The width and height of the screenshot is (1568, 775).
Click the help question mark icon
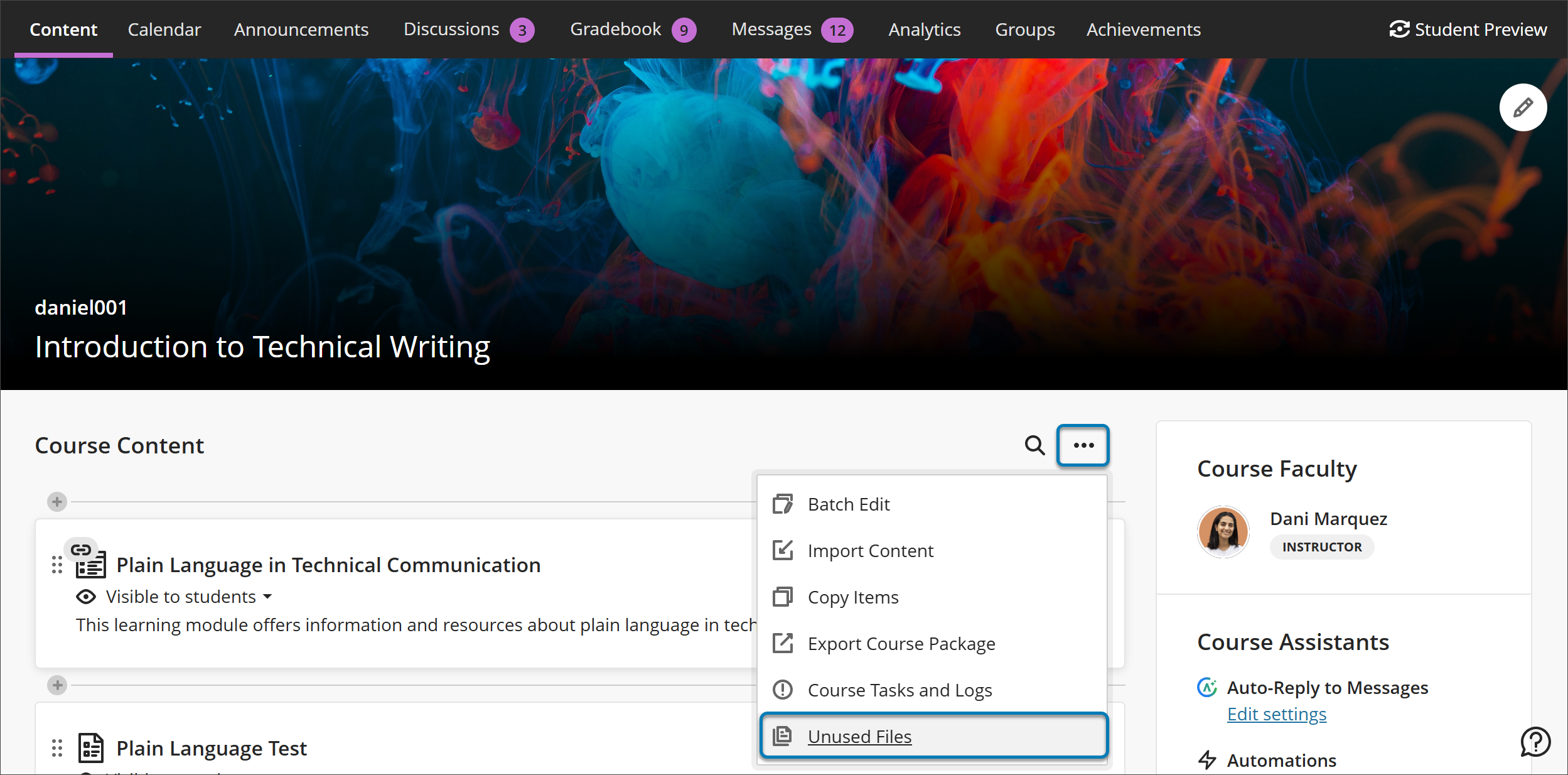(x=1535, y=742)
